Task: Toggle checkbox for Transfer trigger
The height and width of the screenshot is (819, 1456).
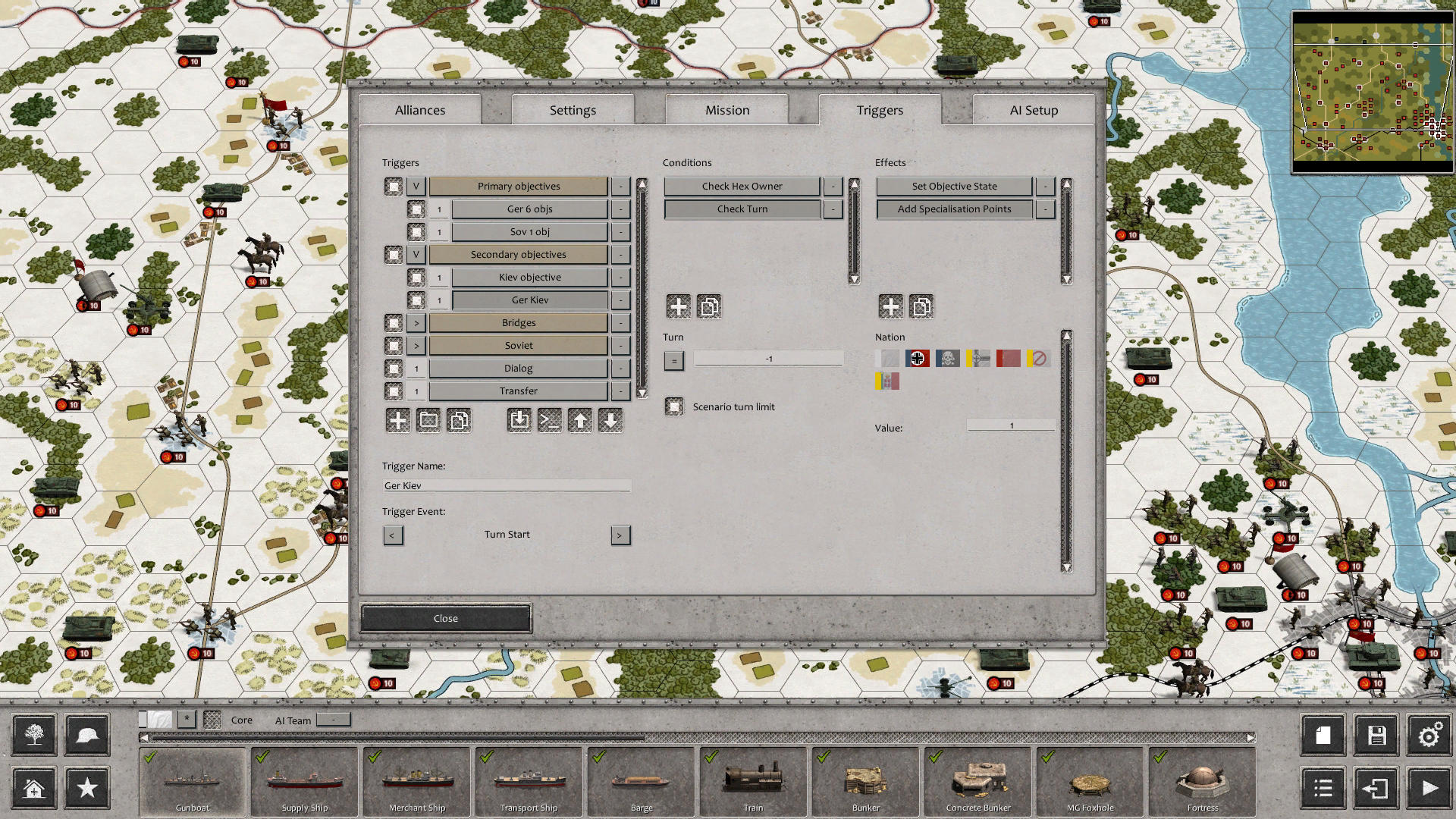Action: click(x=393, y=391)
